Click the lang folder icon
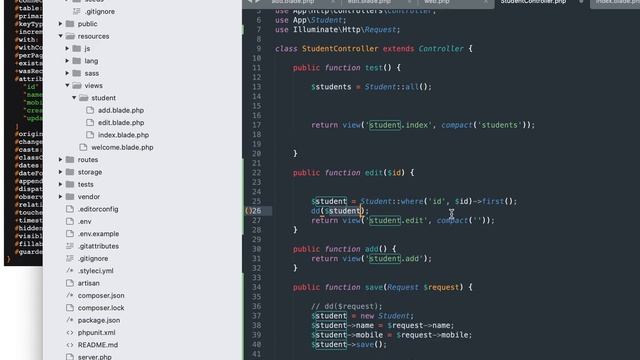640x360 pixels. click(x=77, y=61)
